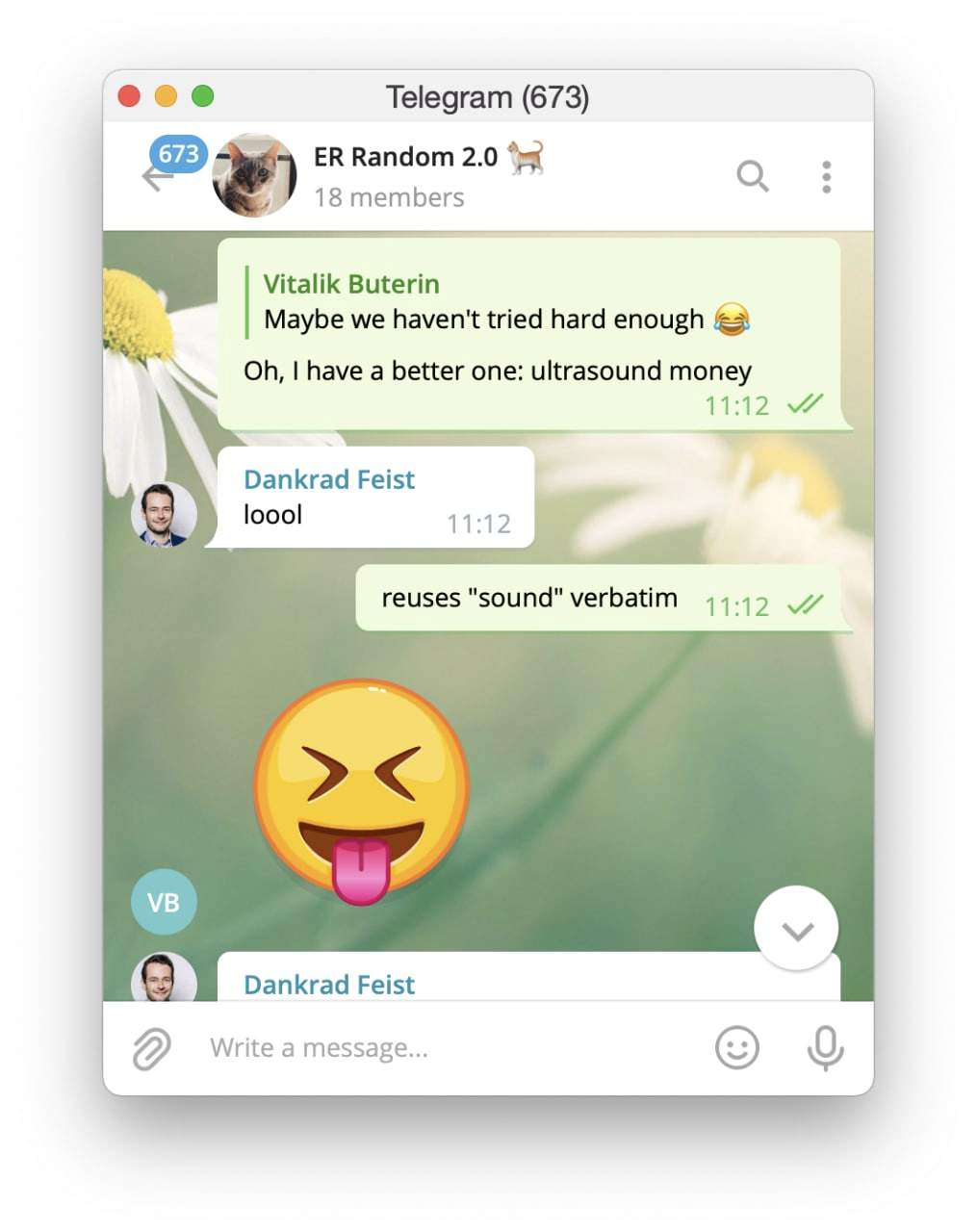Viewport: 977px width, 1232px height.
Task: Click the 18 members subtitle
Action: pyautogui.click(x=389, y=197)
